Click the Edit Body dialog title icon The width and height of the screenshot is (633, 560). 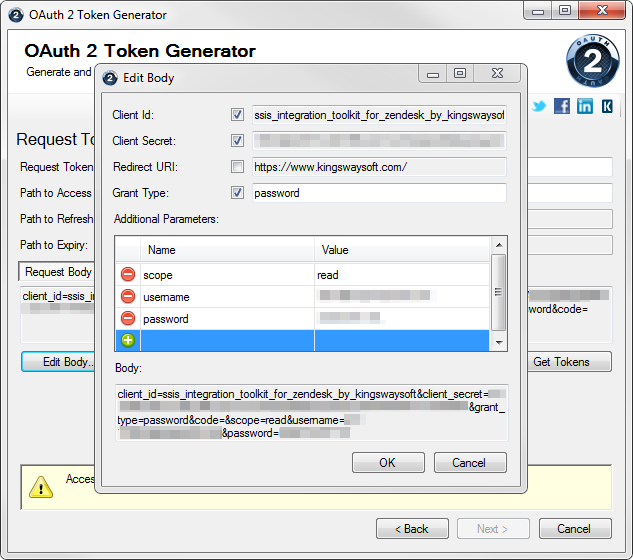110,78
